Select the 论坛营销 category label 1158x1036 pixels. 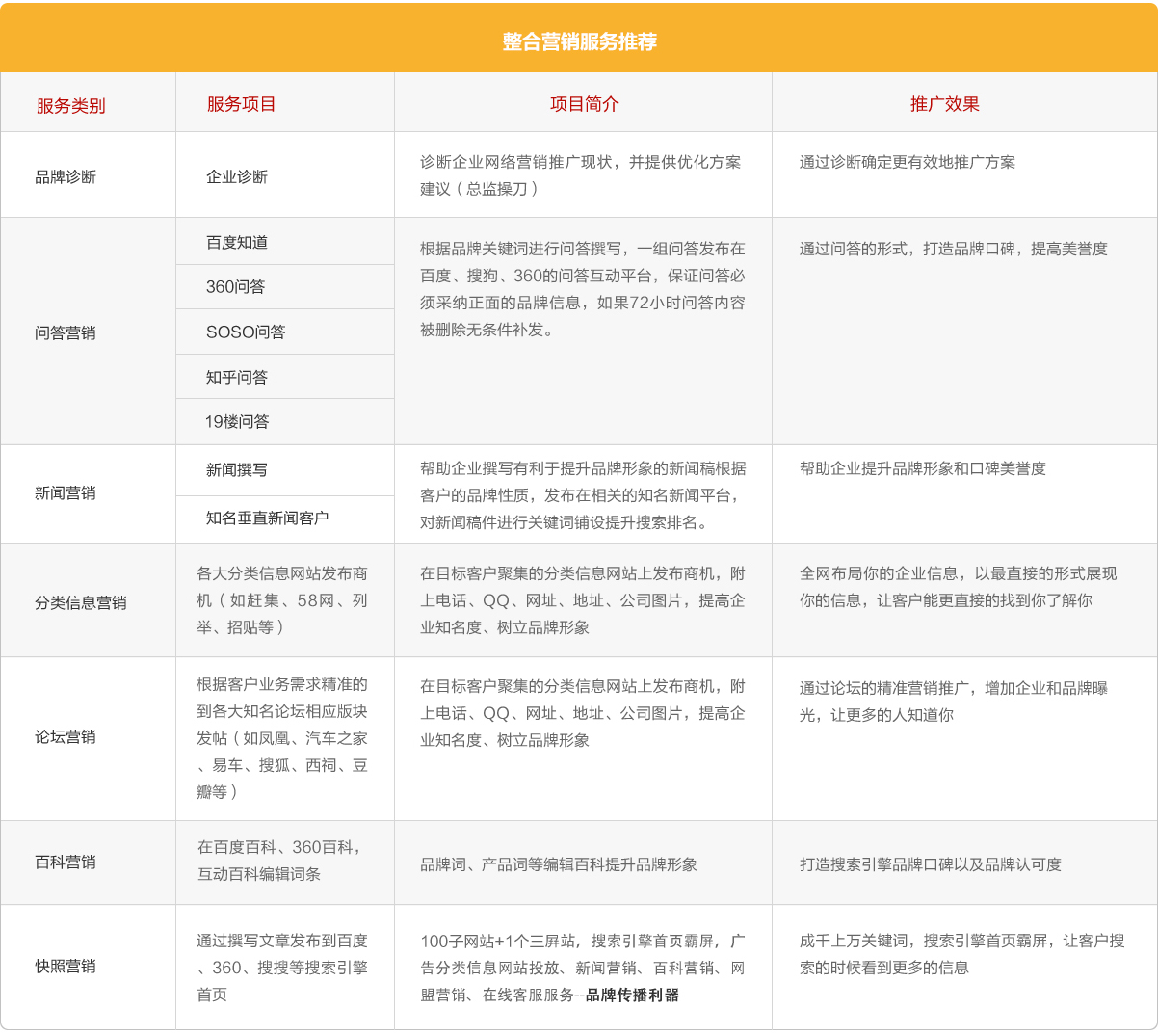click(x=66, y=736)
